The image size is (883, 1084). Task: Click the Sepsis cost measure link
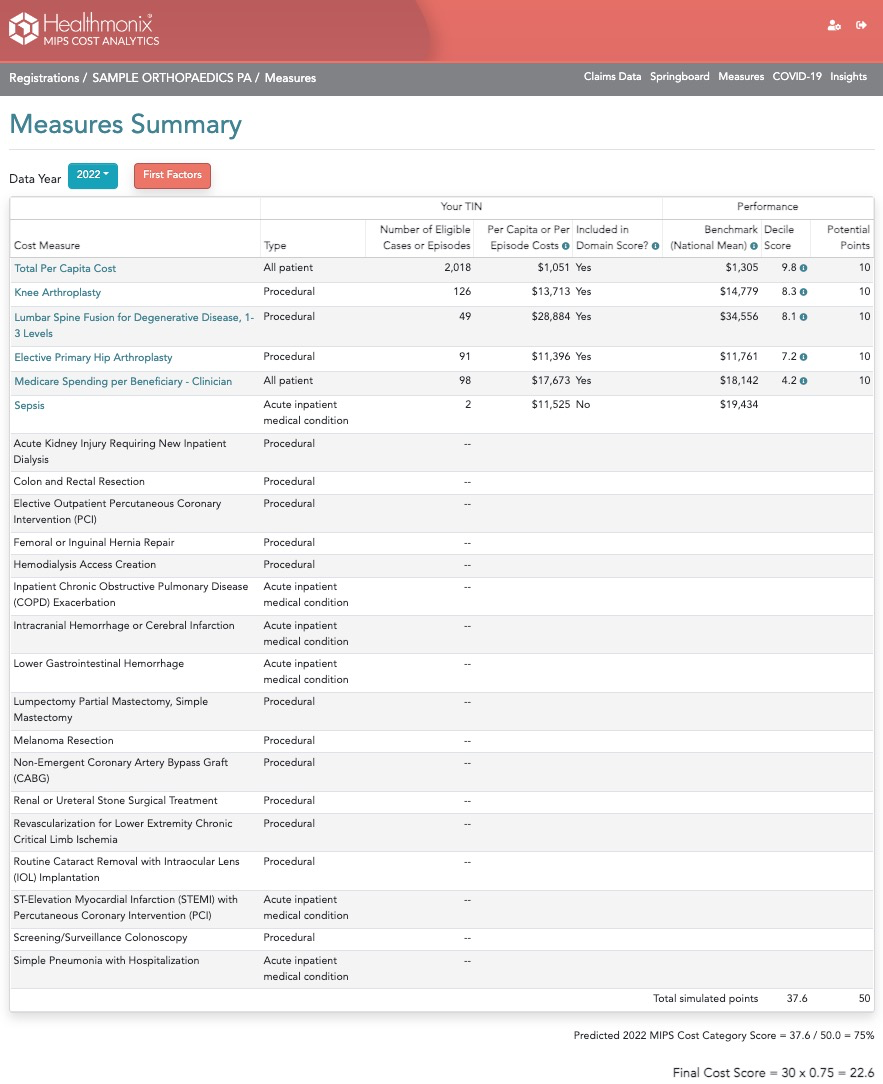(x=29, y=405)
